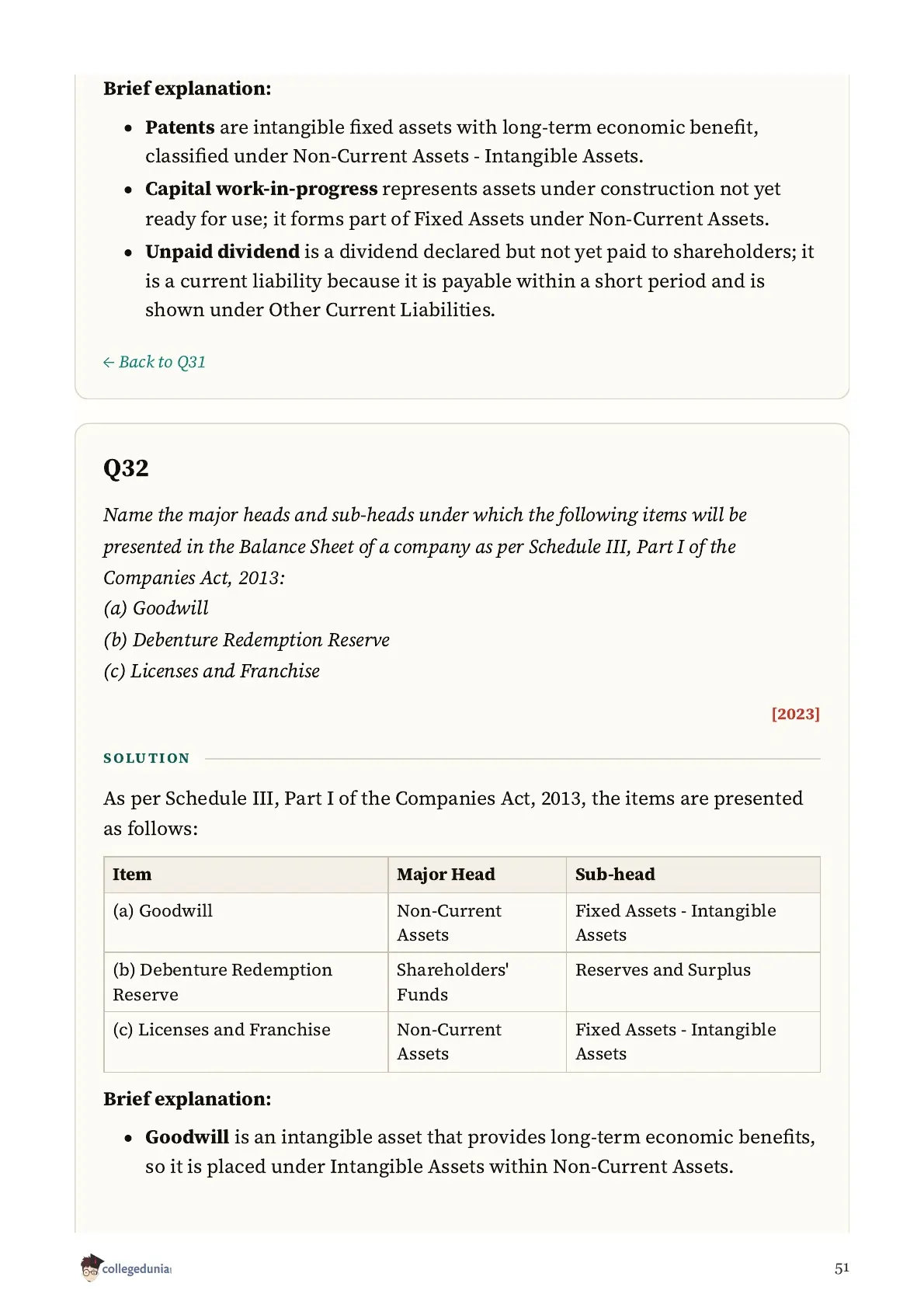Click the bold Unpaid dividend term
The height and width of the screenshot is (1308, 924).
222,252
